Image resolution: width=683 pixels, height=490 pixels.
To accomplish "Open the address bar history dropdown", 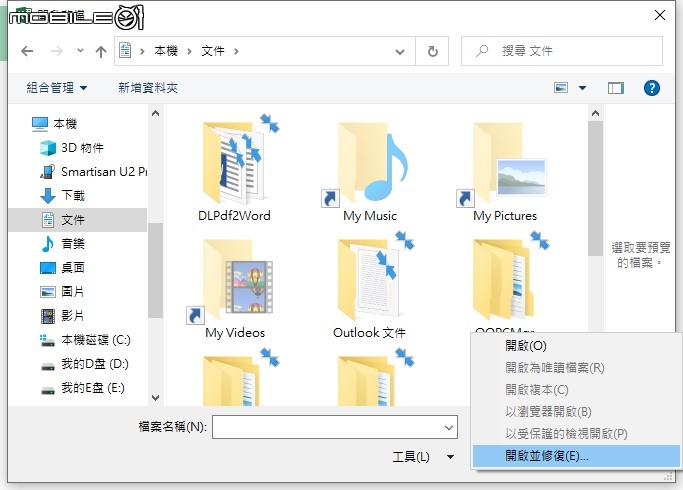I will (399, 51).
